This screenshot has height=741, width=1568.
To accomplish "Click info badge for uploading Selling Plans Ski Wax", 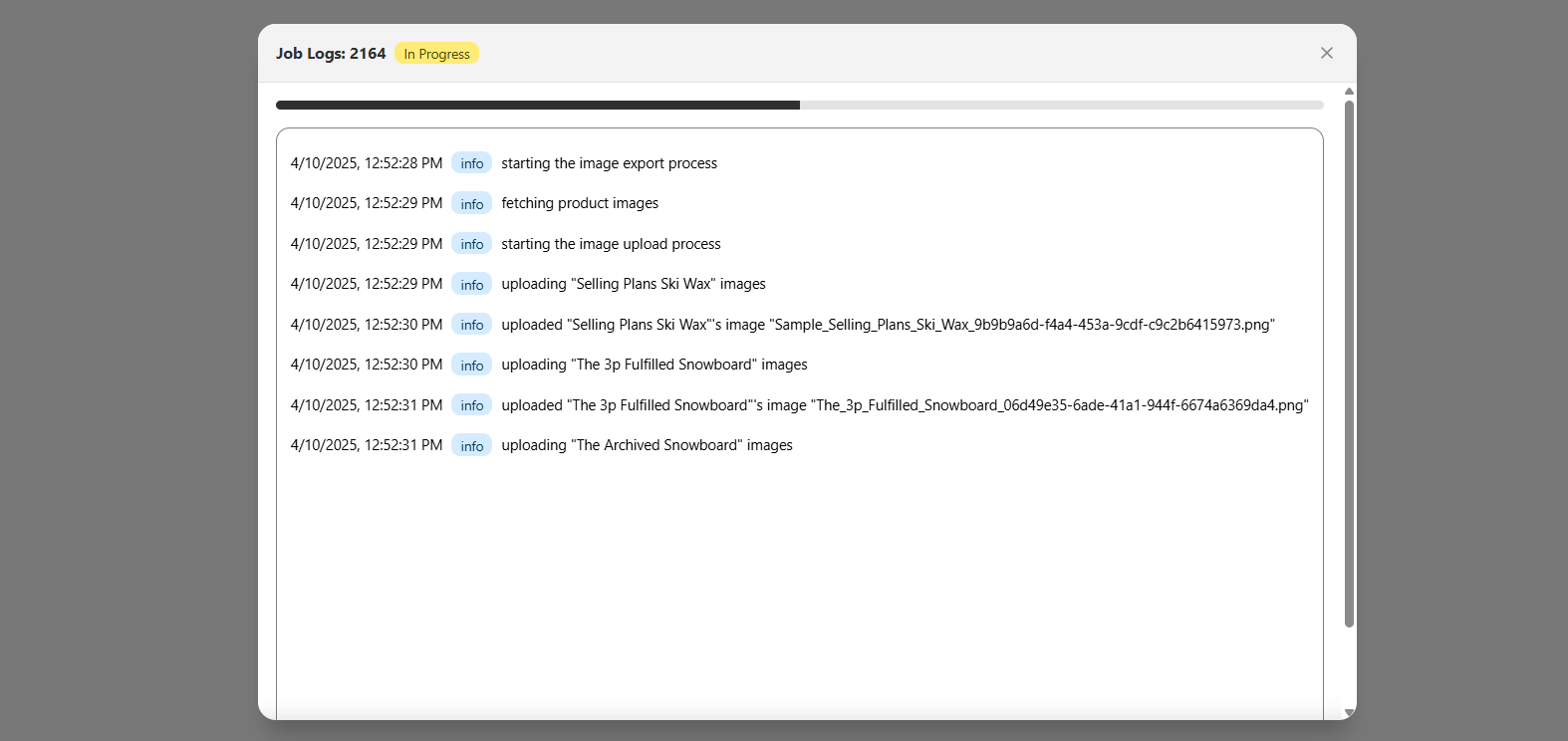I will coord(471,285).
